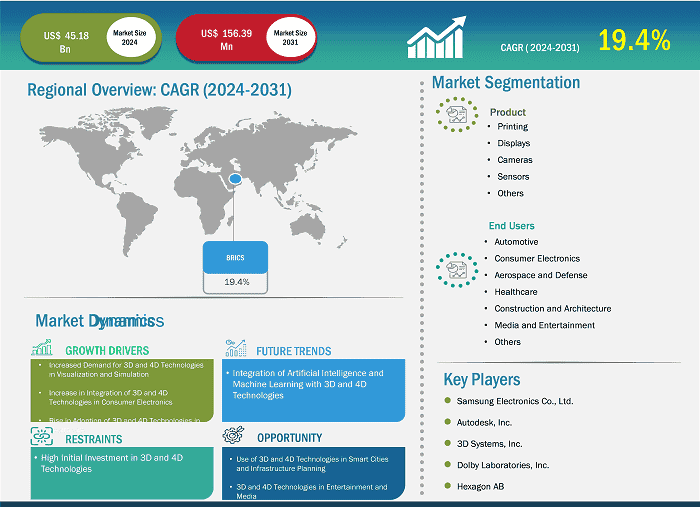Select the red US$ 156.39 Mn pill
Image resolution: width=700 pixels, height=507 pixels.
[246, 38]
